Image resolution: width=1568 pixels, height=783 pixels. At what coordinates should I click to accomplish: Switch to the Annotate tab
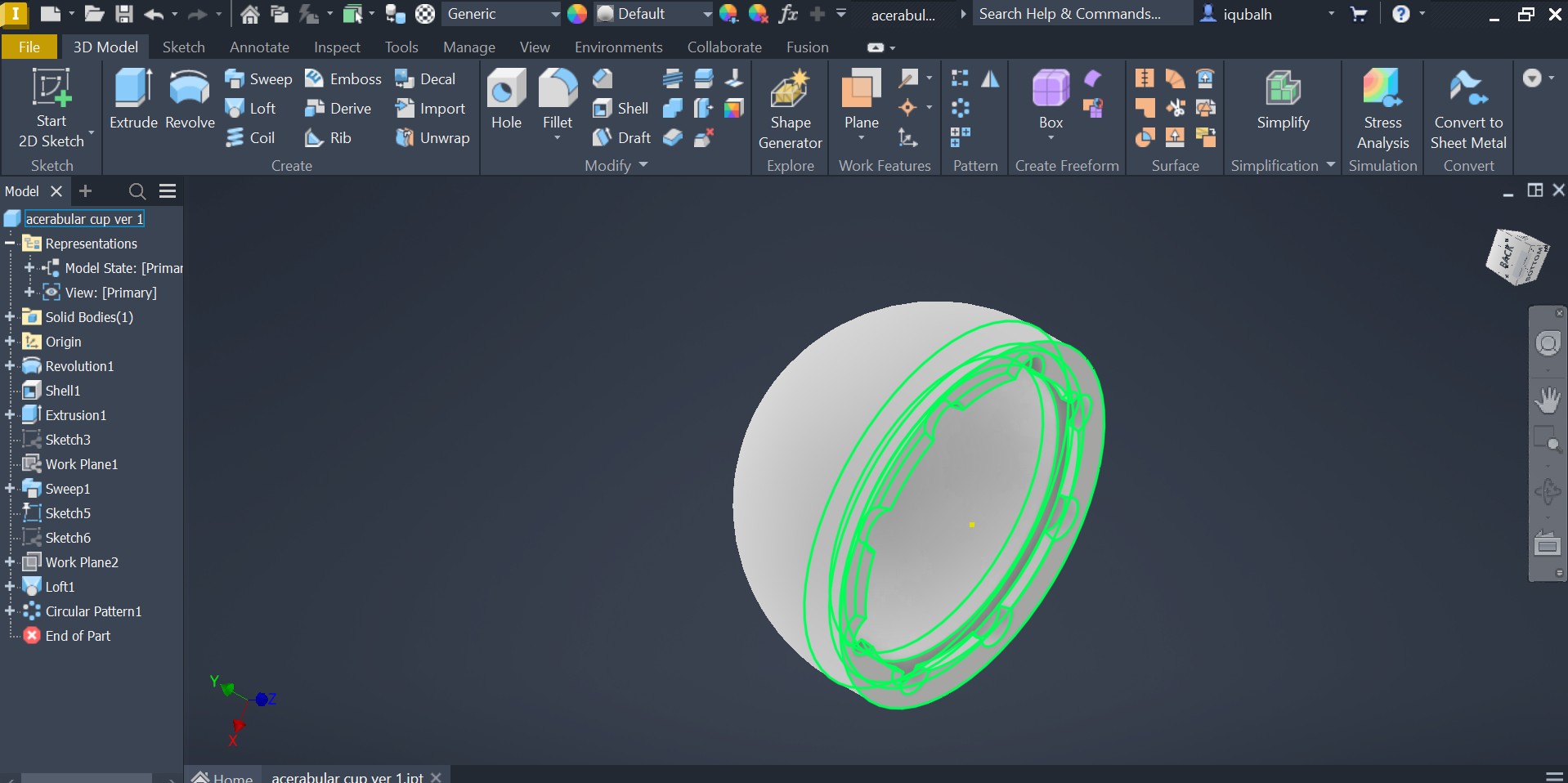pos(258,47)
